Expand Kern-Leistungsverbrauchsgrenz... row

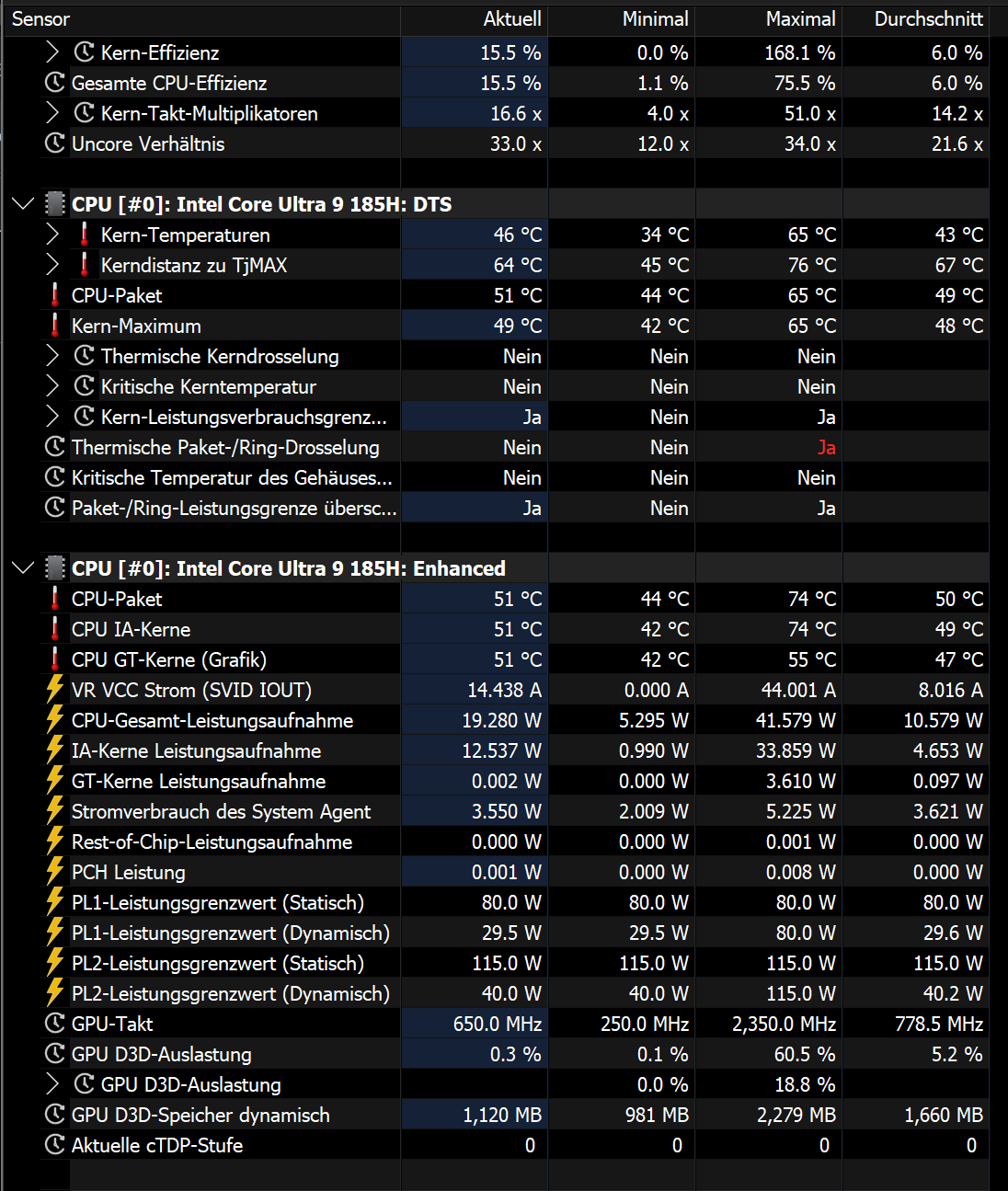(52, 417)
